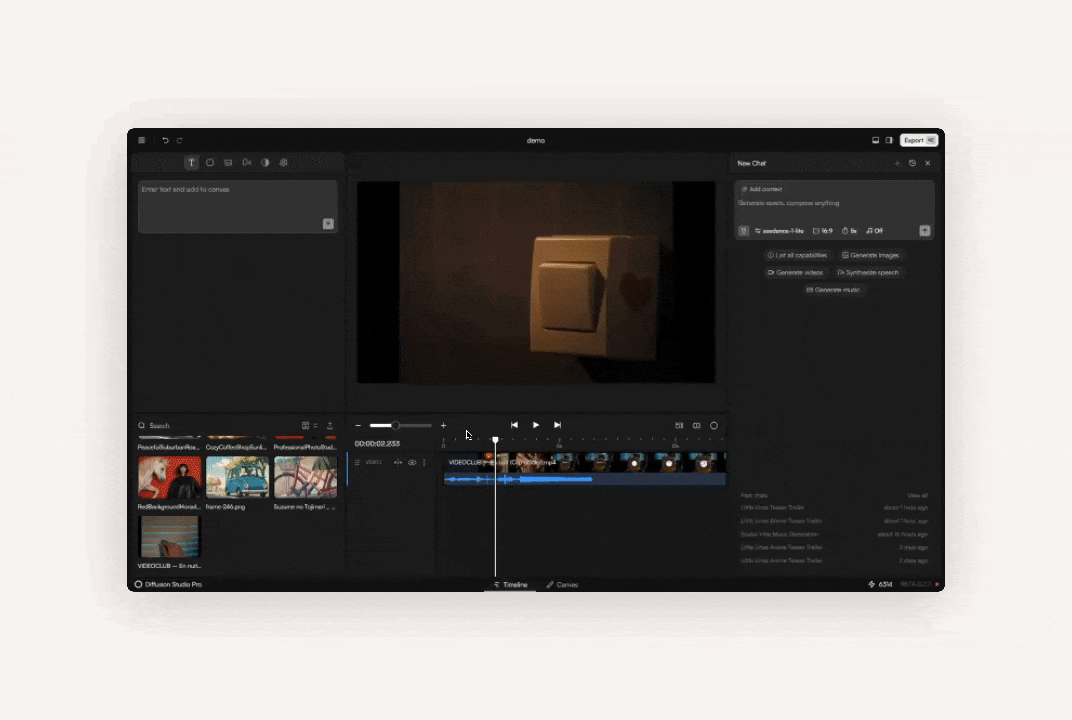
Task: Switch the media library grid view icon
Action: (306, 425)
